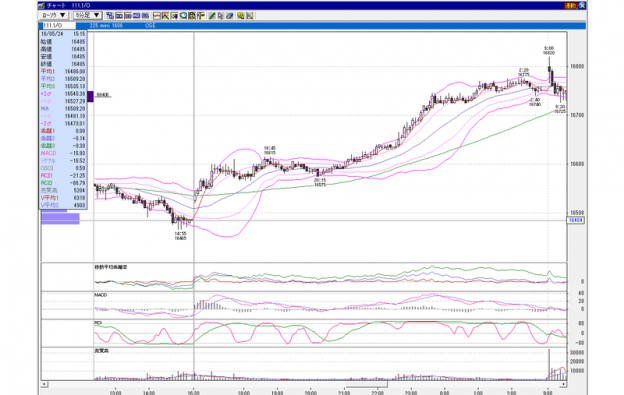The height and width of the screenshot is (395, 624).
Task: Select the red line chart indicator icon
Action: (x=157, y=16)
